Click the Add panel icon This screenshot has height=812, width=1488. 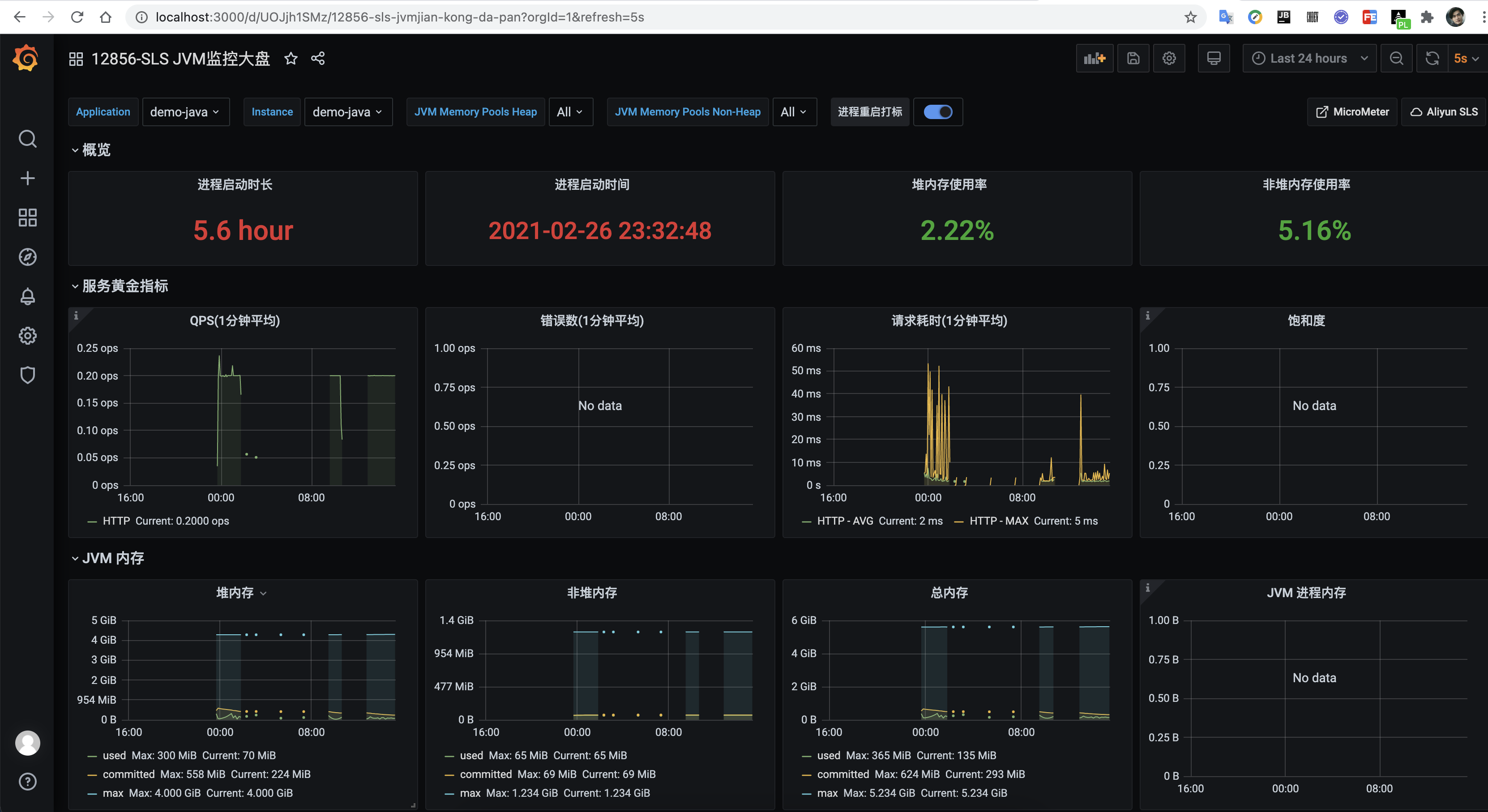pyautogui.click(x=1094, y=58)
